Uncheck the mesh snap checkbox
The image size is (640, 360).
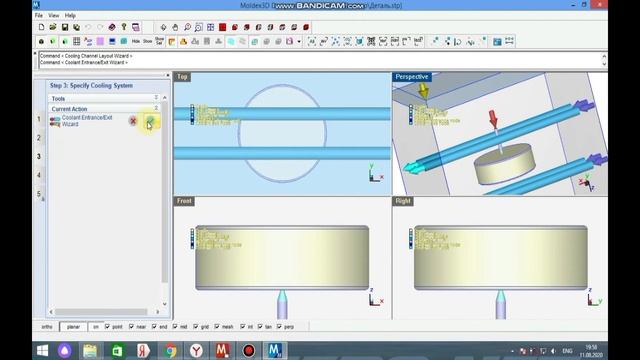click(217, 327)
